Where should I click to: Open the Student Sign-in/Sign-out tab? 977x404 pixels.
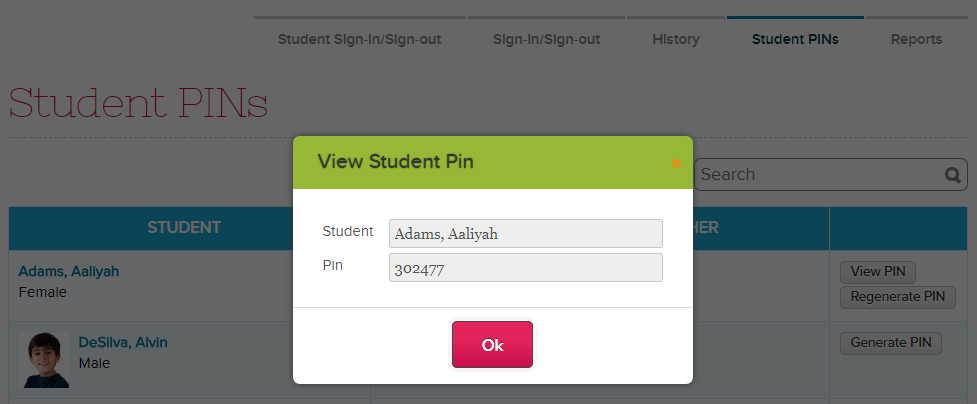coord(360,39)
